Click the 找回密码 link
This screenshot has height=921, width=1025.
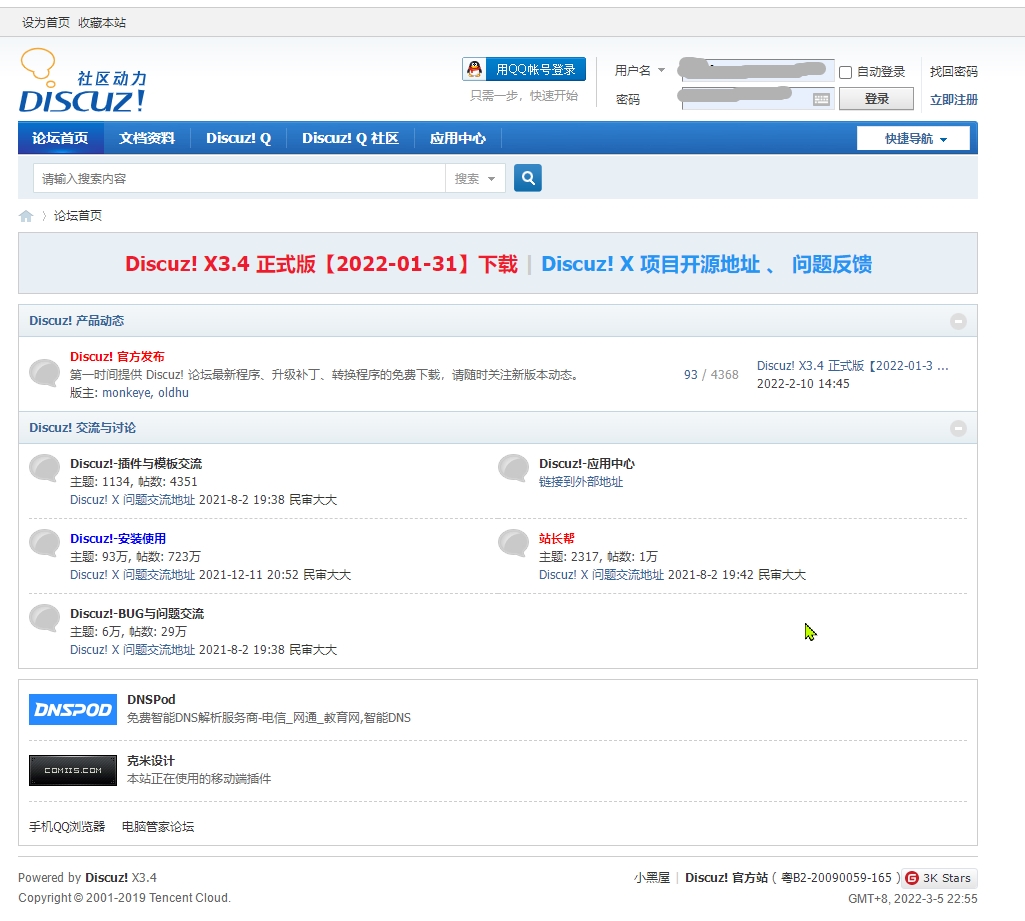[954, 71]
